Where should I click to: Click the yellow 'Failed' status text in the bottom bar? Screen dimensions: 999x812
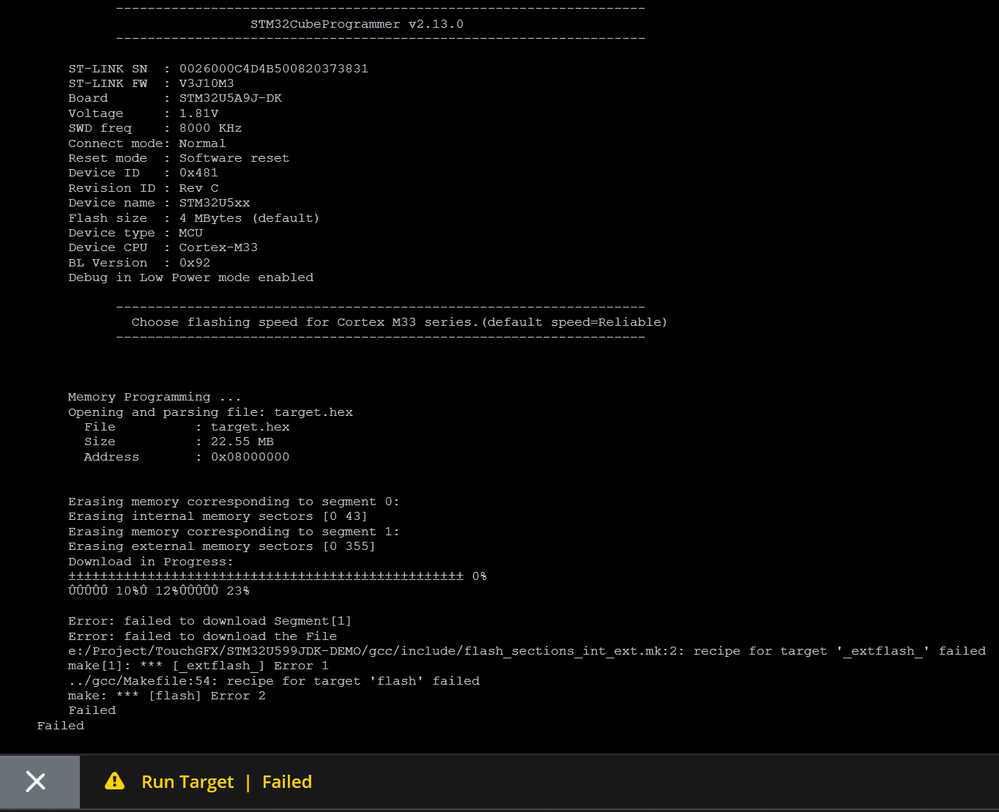pyautogui.click(x=287, y=782)
